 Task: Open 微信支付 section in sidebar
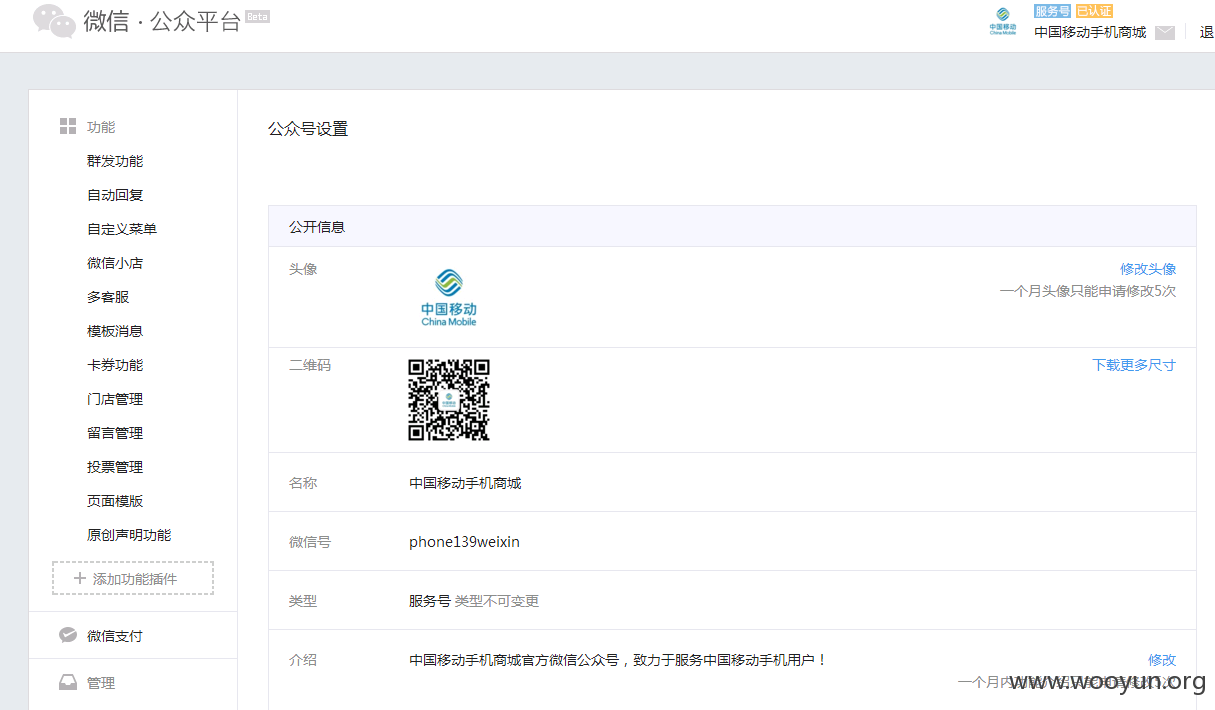[115, 636]
